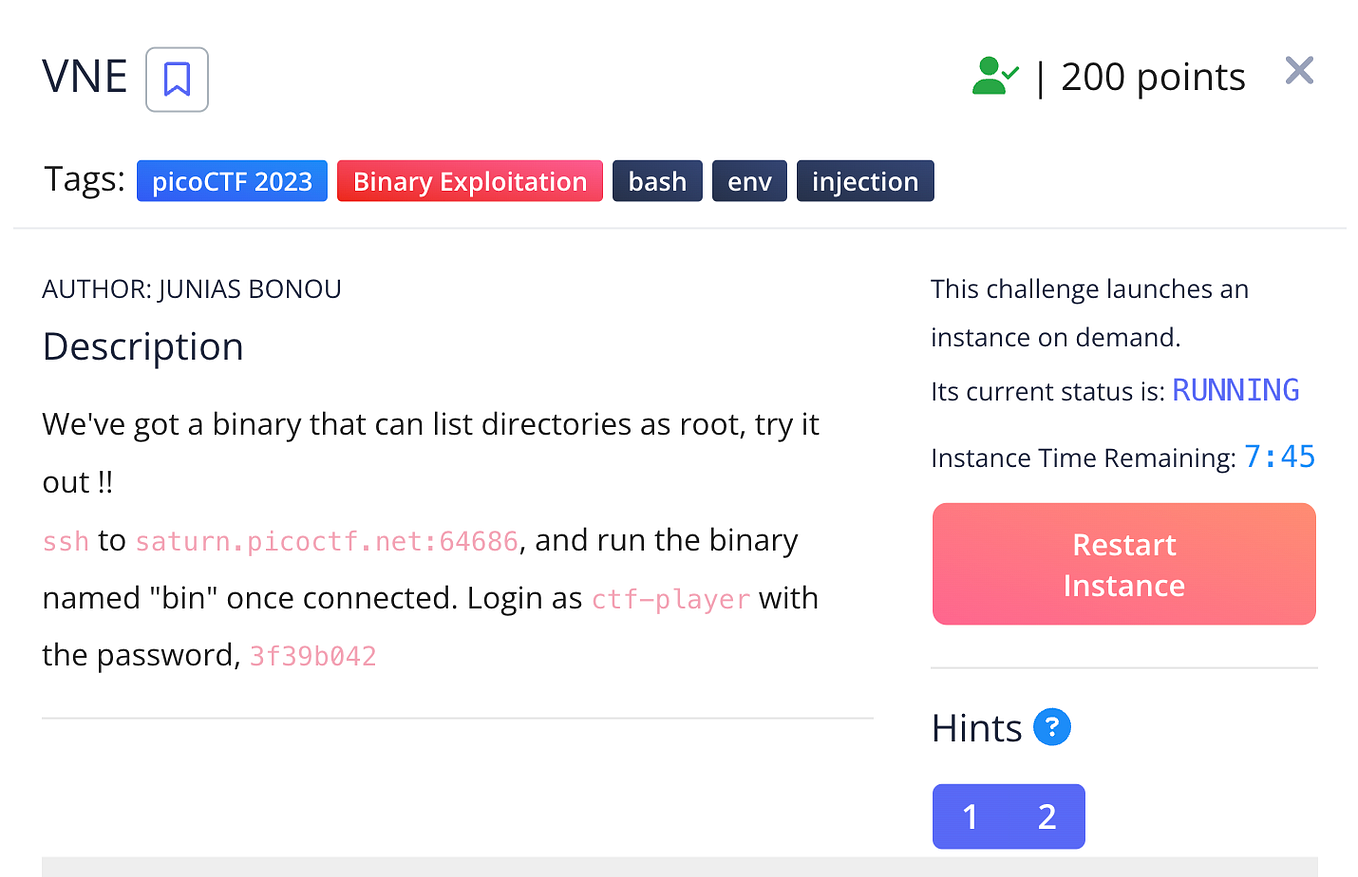Image resolution: width=1358 pixels, height=877 pixels.
Task: Reveal hint 1
Action: (x=968, y=816)
